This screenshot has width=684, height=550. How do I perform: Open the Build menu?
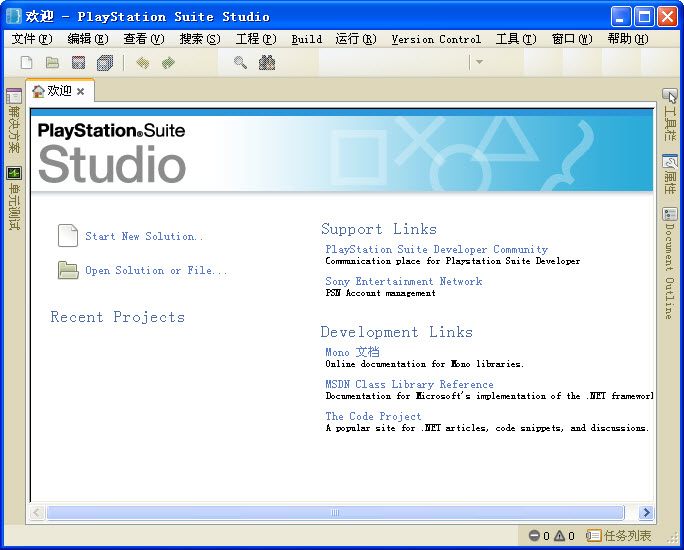[307, 39]
